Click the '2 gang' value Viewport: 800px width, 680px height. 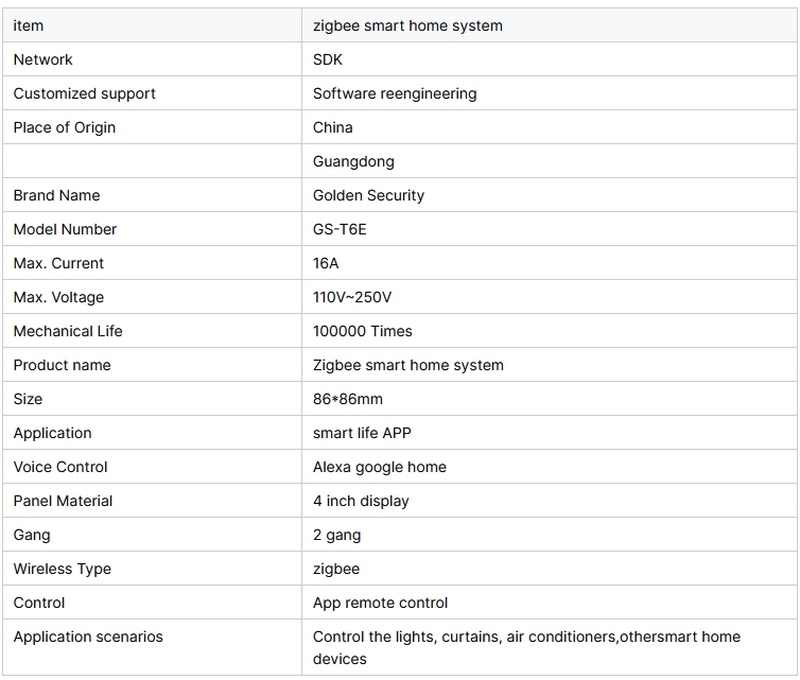click(x=336, y=535)
